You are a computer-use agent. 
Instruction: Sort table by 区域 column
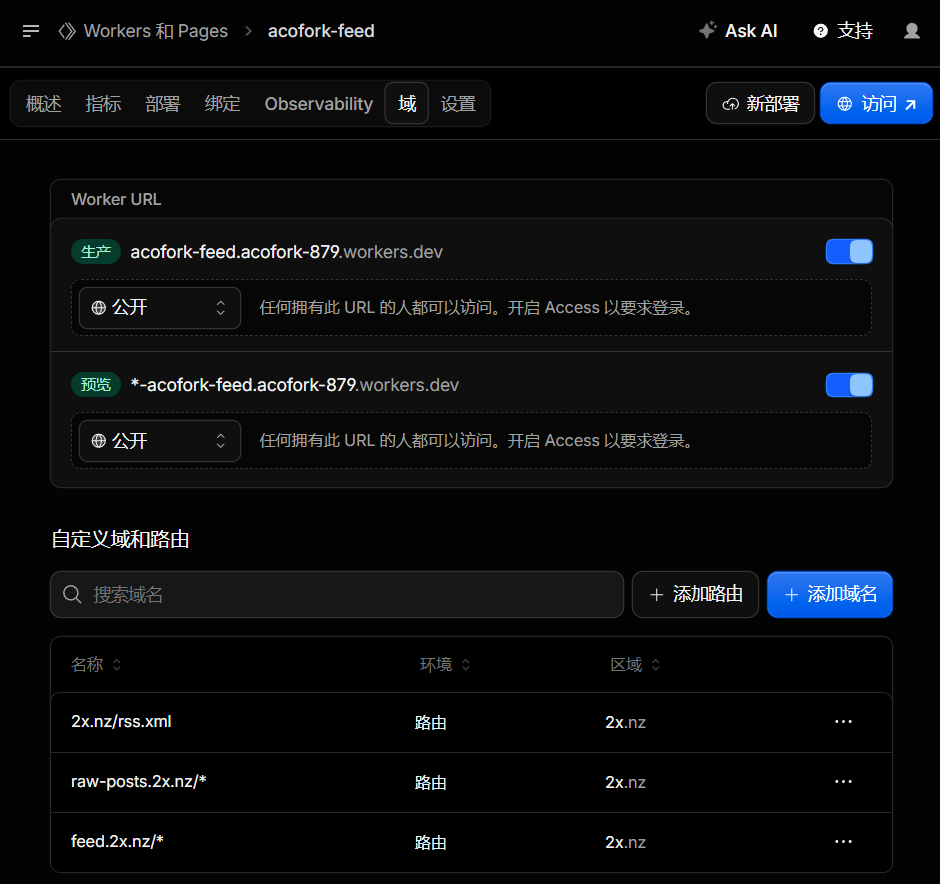[635, 665]
